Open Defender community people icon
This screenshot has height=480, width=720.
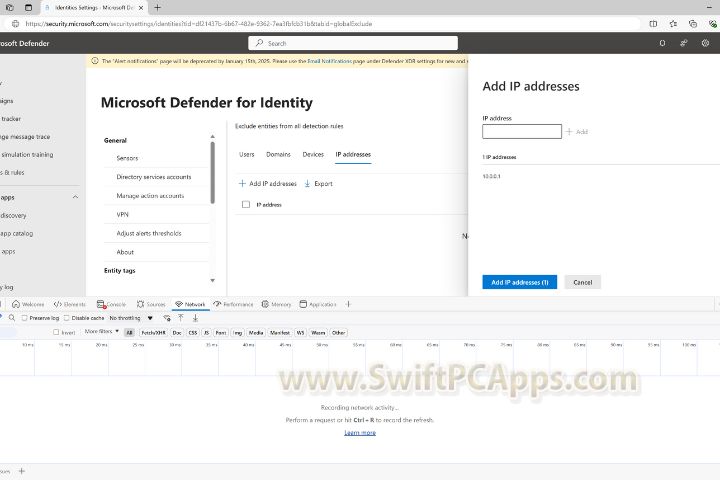[684, 43]
